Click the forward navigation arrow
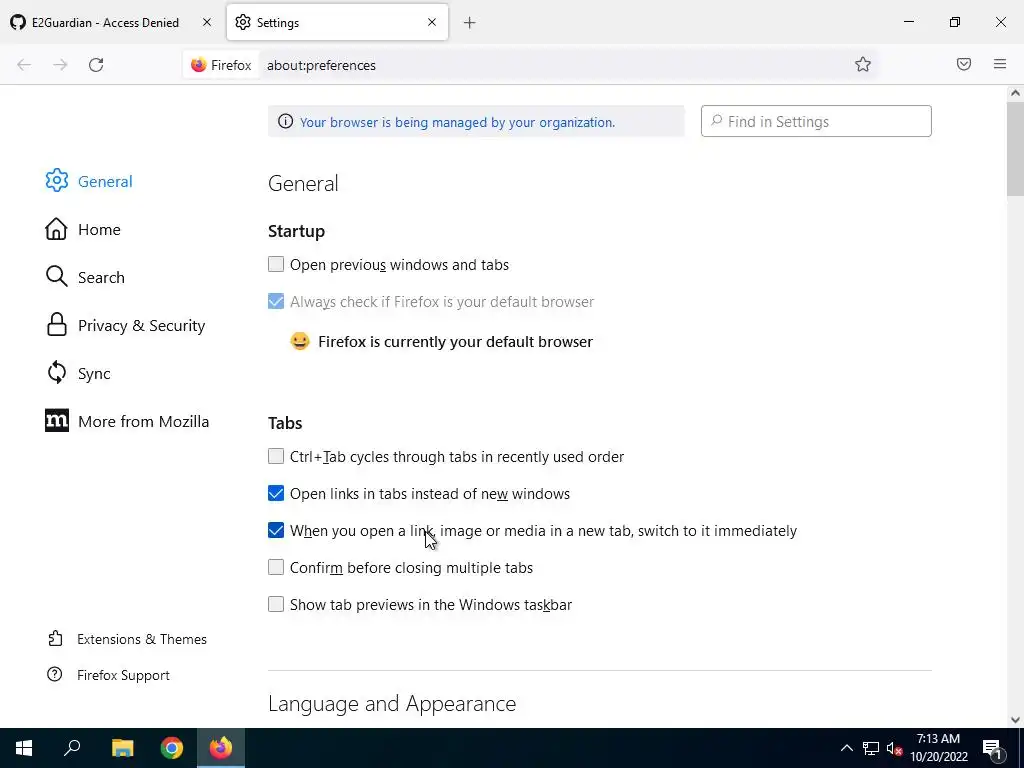The image size is (1024, 768). 60,65
